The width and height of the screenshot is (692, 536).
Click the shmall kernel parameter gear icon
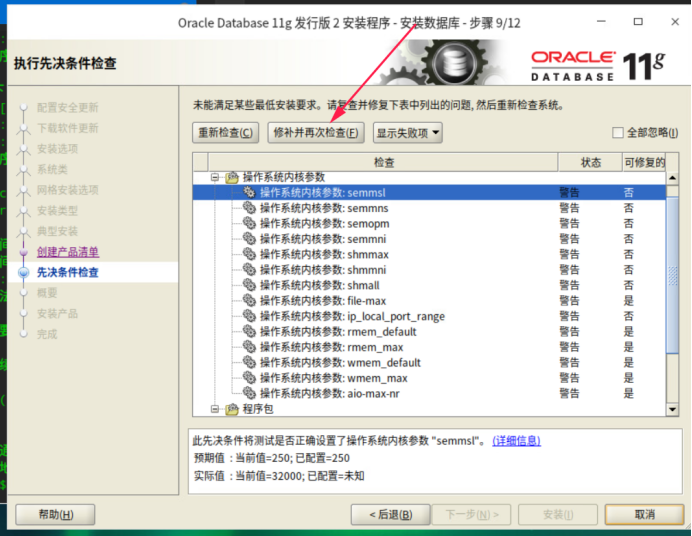[x=249, y=285]
